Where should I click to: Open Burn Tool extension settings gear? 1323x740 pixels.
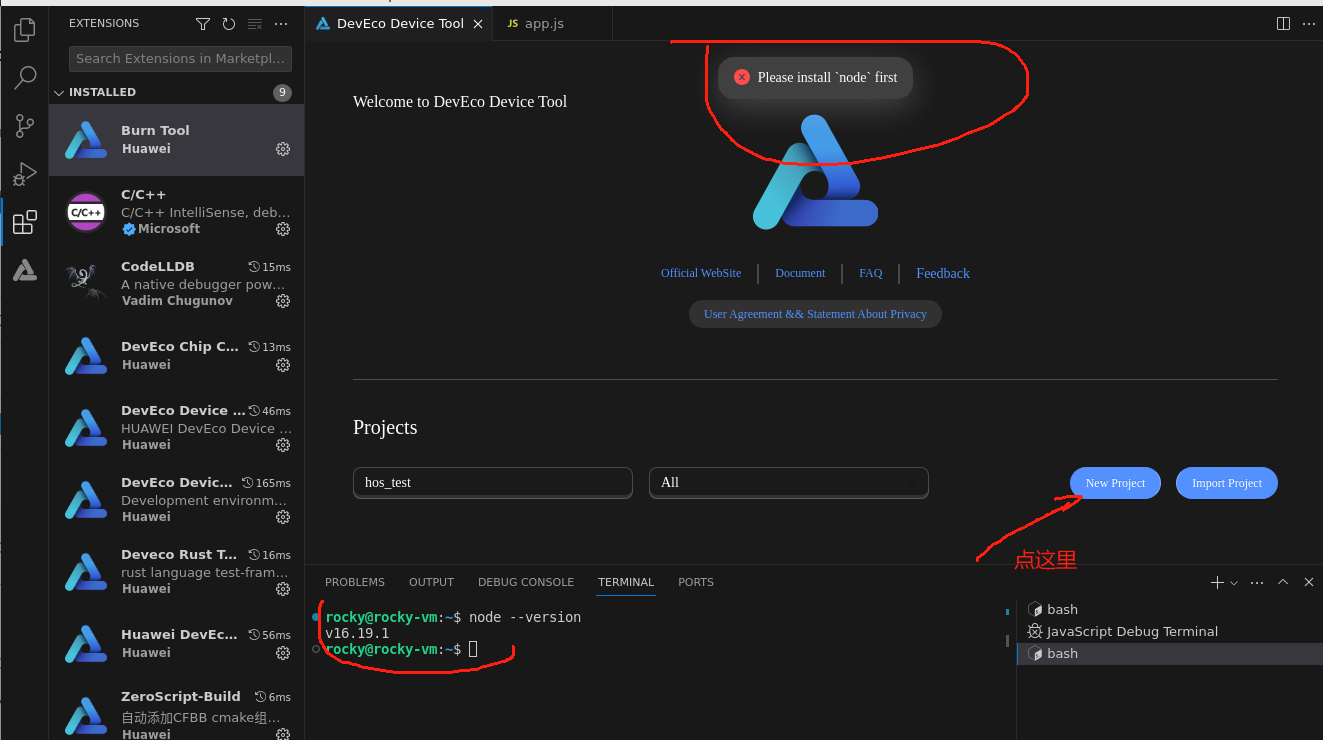(x=283, y=149)
